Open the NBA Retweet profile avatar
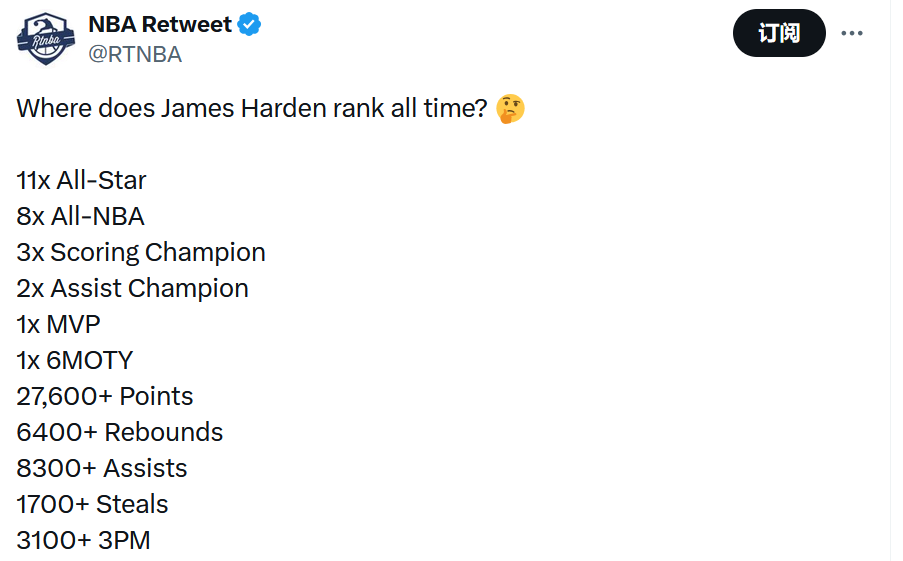903x561 pixels. [46, 39]
